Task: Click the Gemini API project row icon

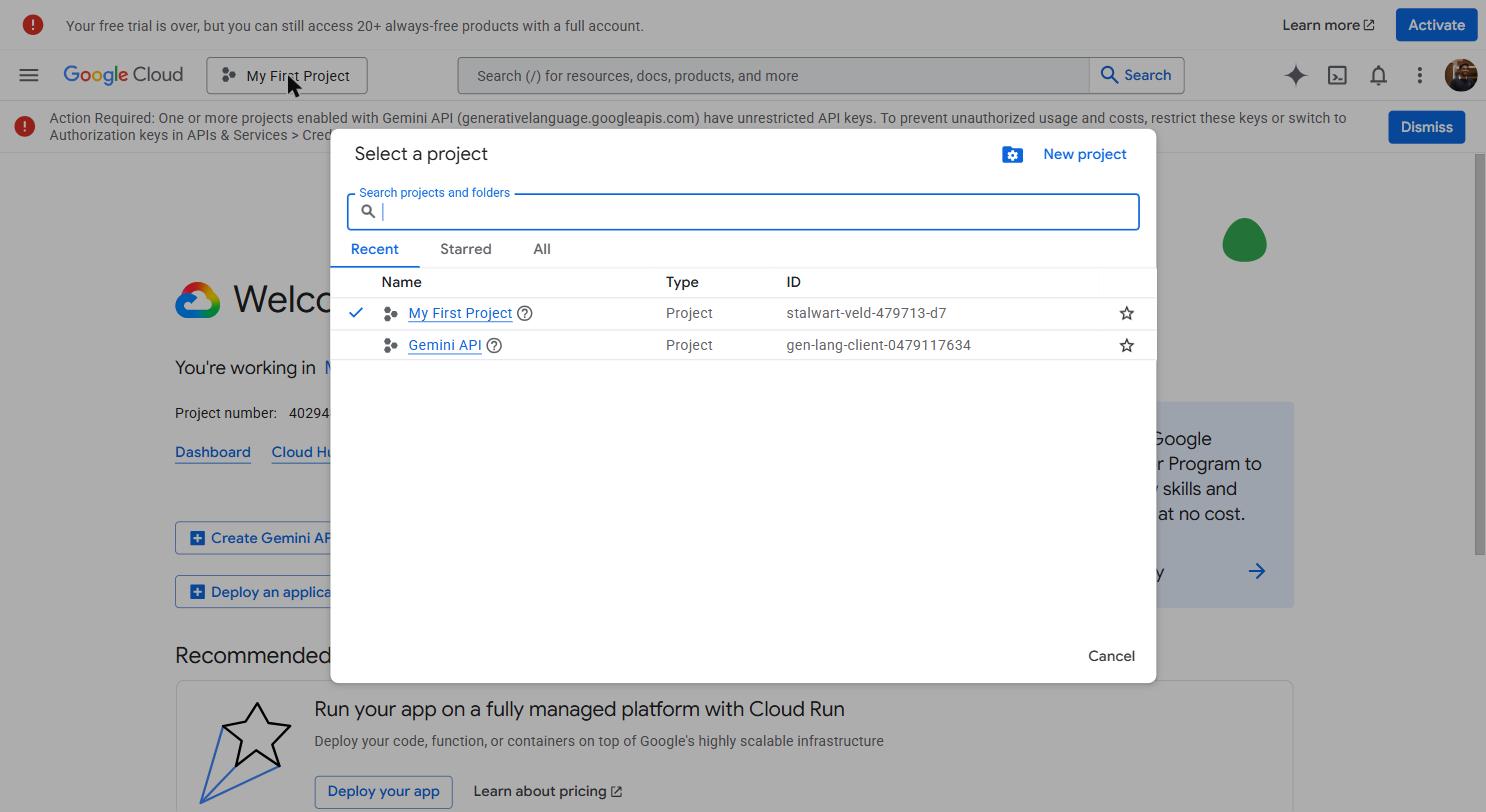Action: pos(391,345)
